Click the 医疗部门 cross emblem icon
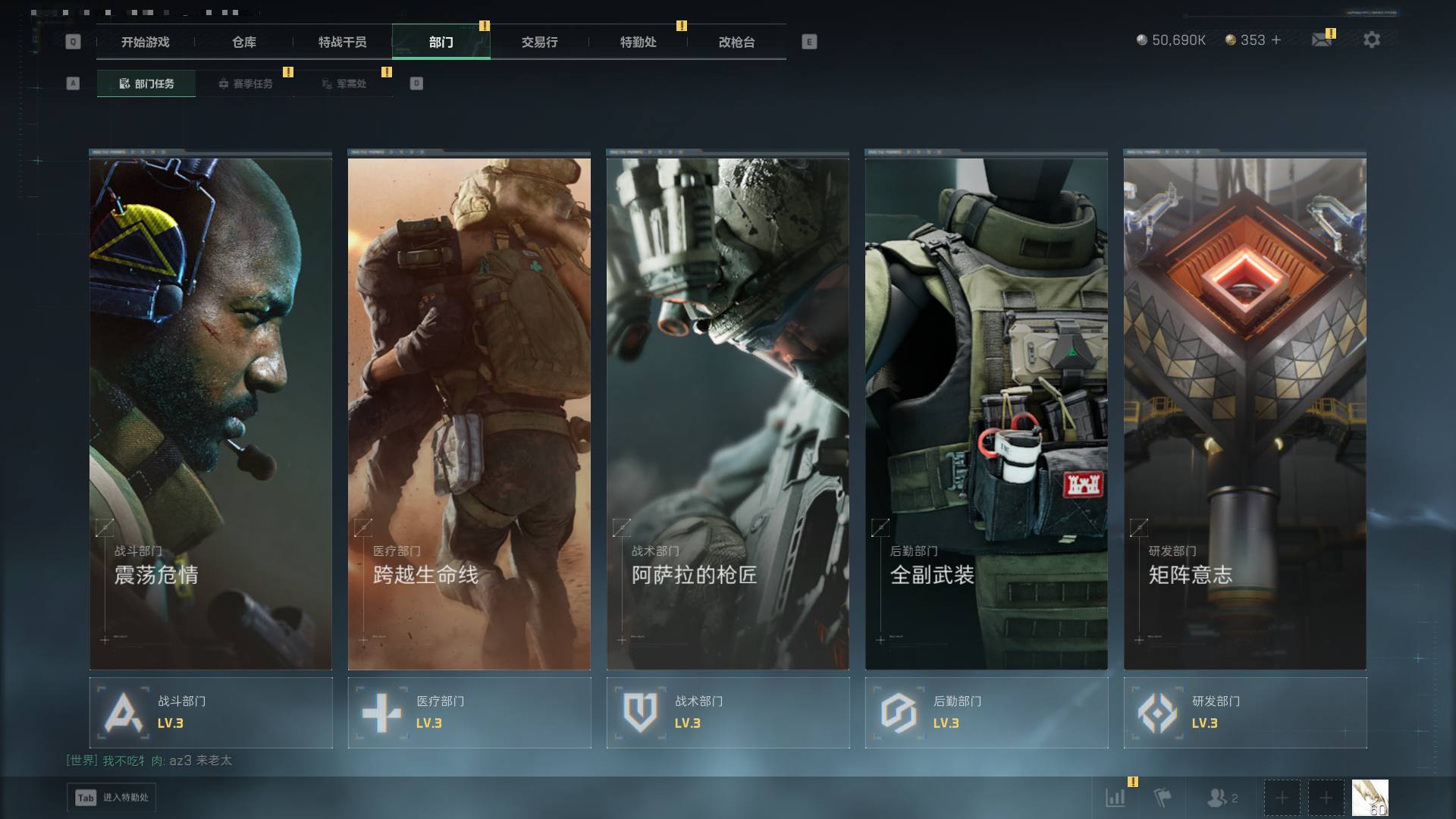This screenshot has height=819, width=1456. tap(381, 713)
